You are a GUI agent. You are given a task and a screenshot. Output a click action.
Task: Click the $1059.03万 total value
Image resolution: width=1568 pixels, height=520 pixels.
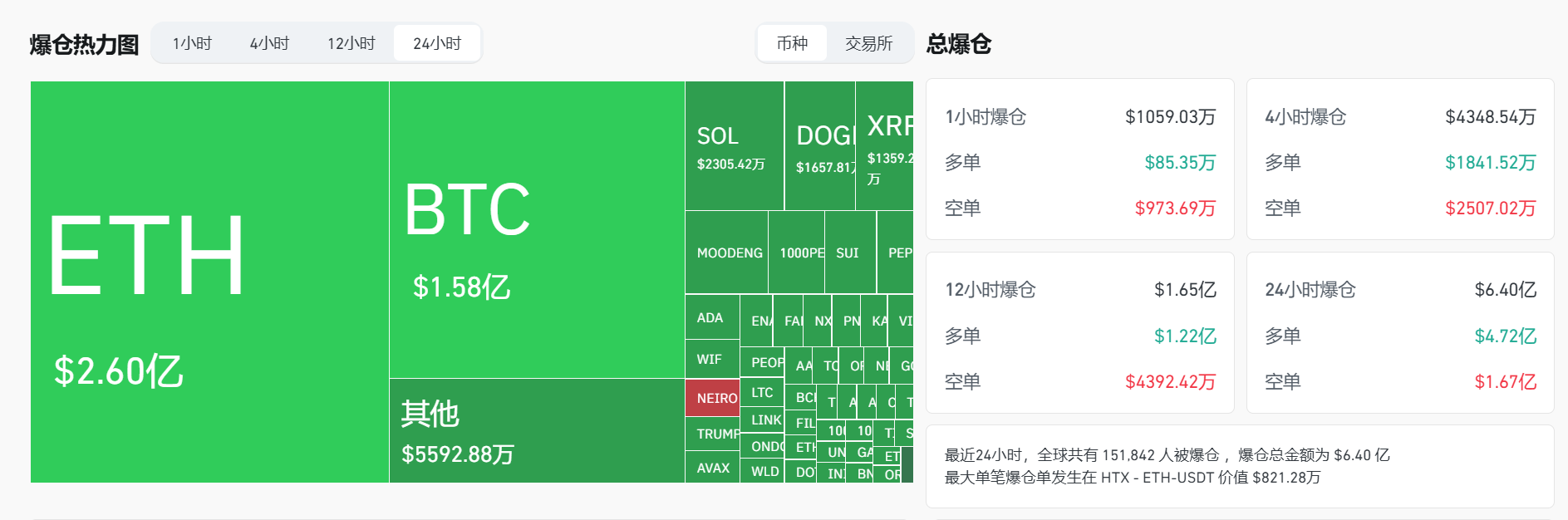1170,117
